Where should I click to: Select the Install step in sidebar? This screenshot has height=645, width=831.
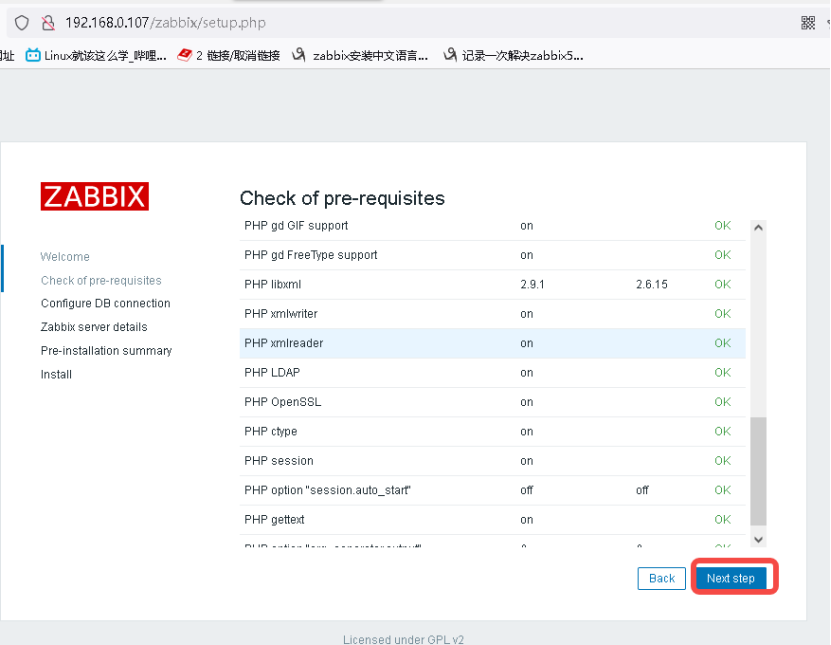point(56,375)
